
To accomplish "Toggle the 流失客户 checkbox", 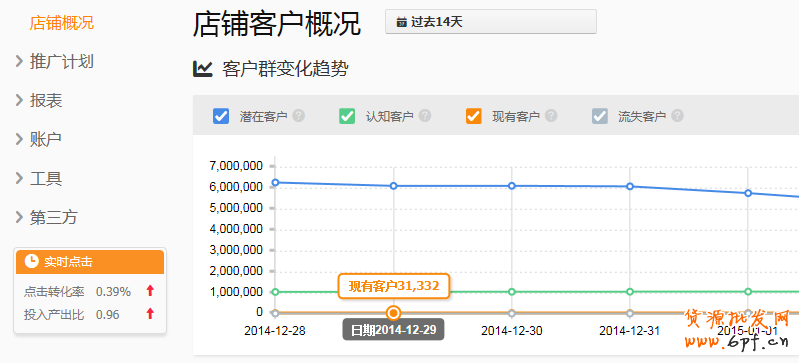I will 600,116.
